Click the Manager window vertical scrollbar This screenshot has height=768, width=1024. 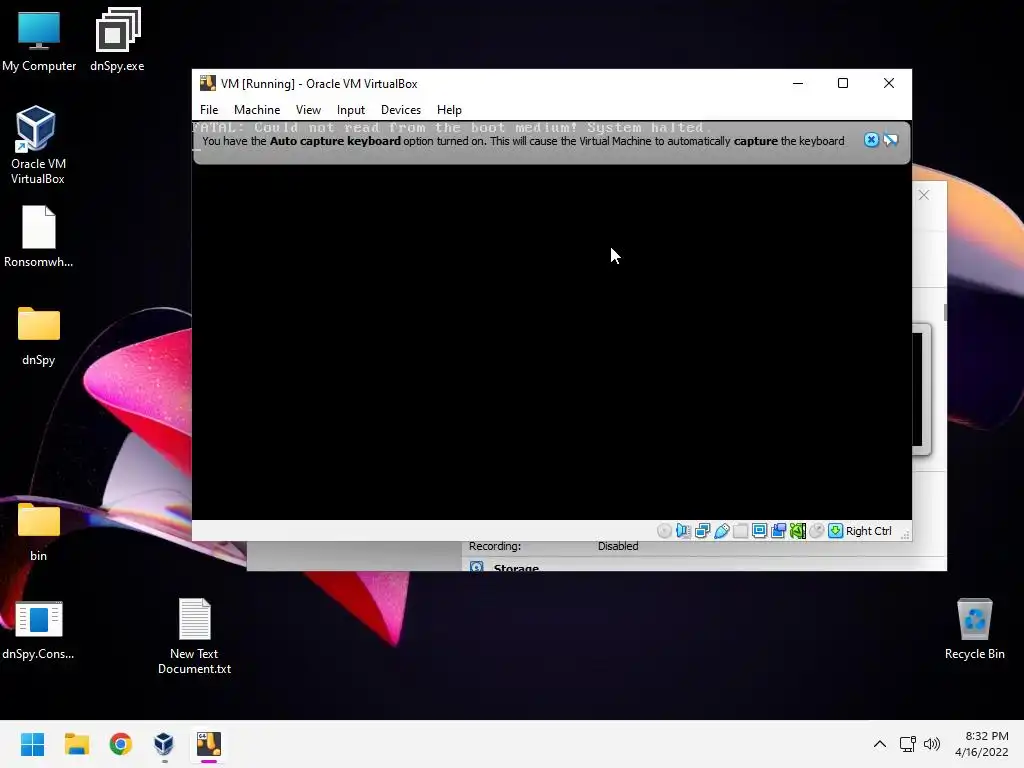click(x=945, y=312)
